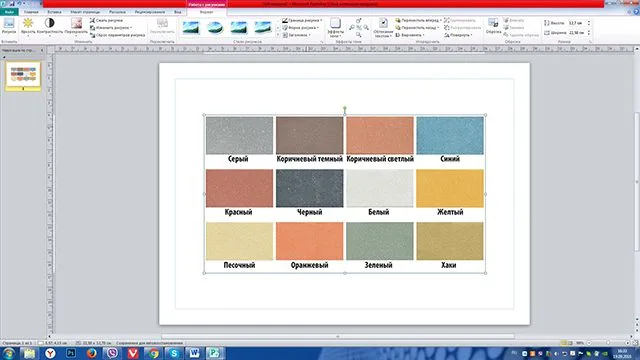This screenshot has width=640, height=360.
Task: Switch to the Mailings (Рассылки) tab
Action: point(117,12)
